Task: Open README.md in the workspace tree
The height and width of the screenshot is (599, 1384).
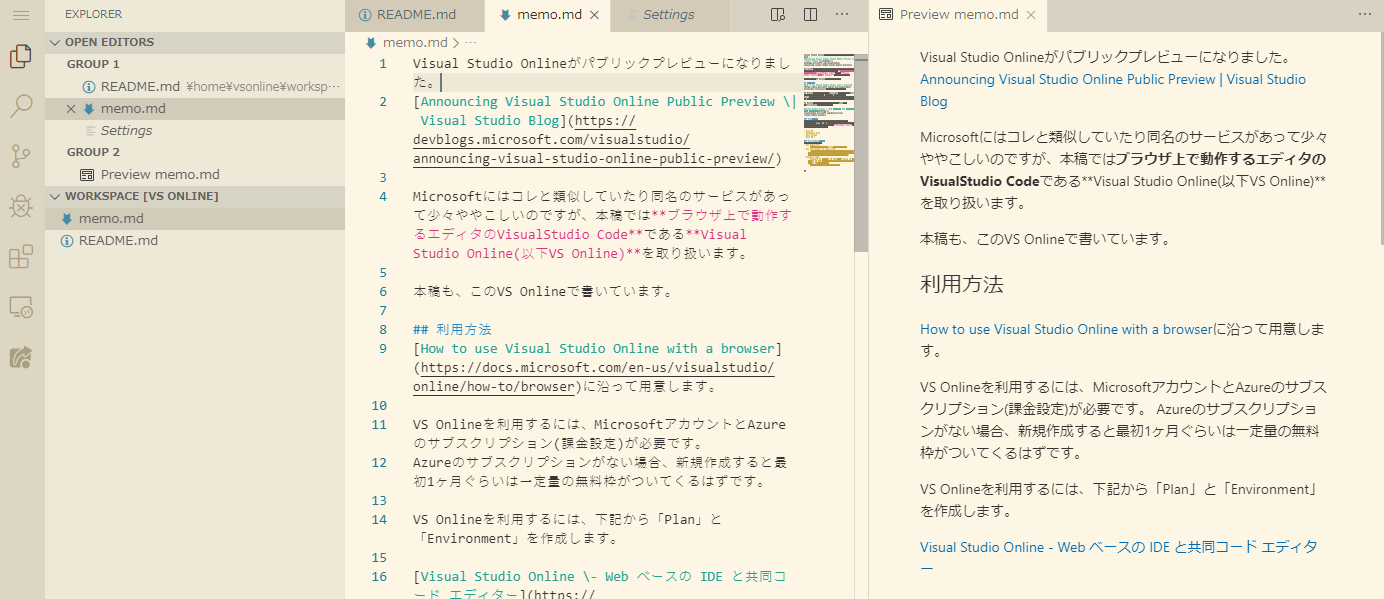Action: click(x=195, y=241)
